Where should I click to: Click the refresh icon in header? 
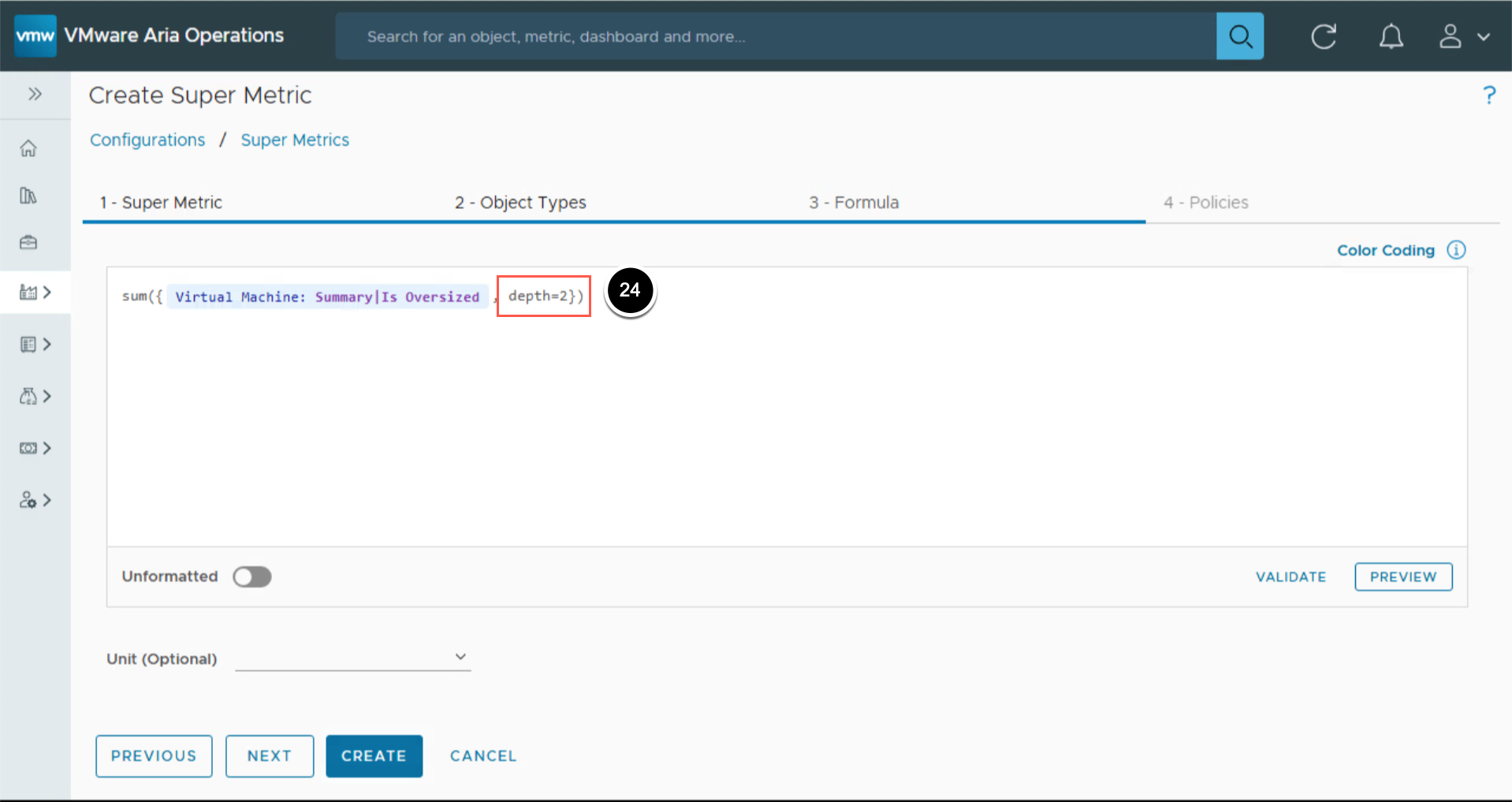(x=1323, y=36)
